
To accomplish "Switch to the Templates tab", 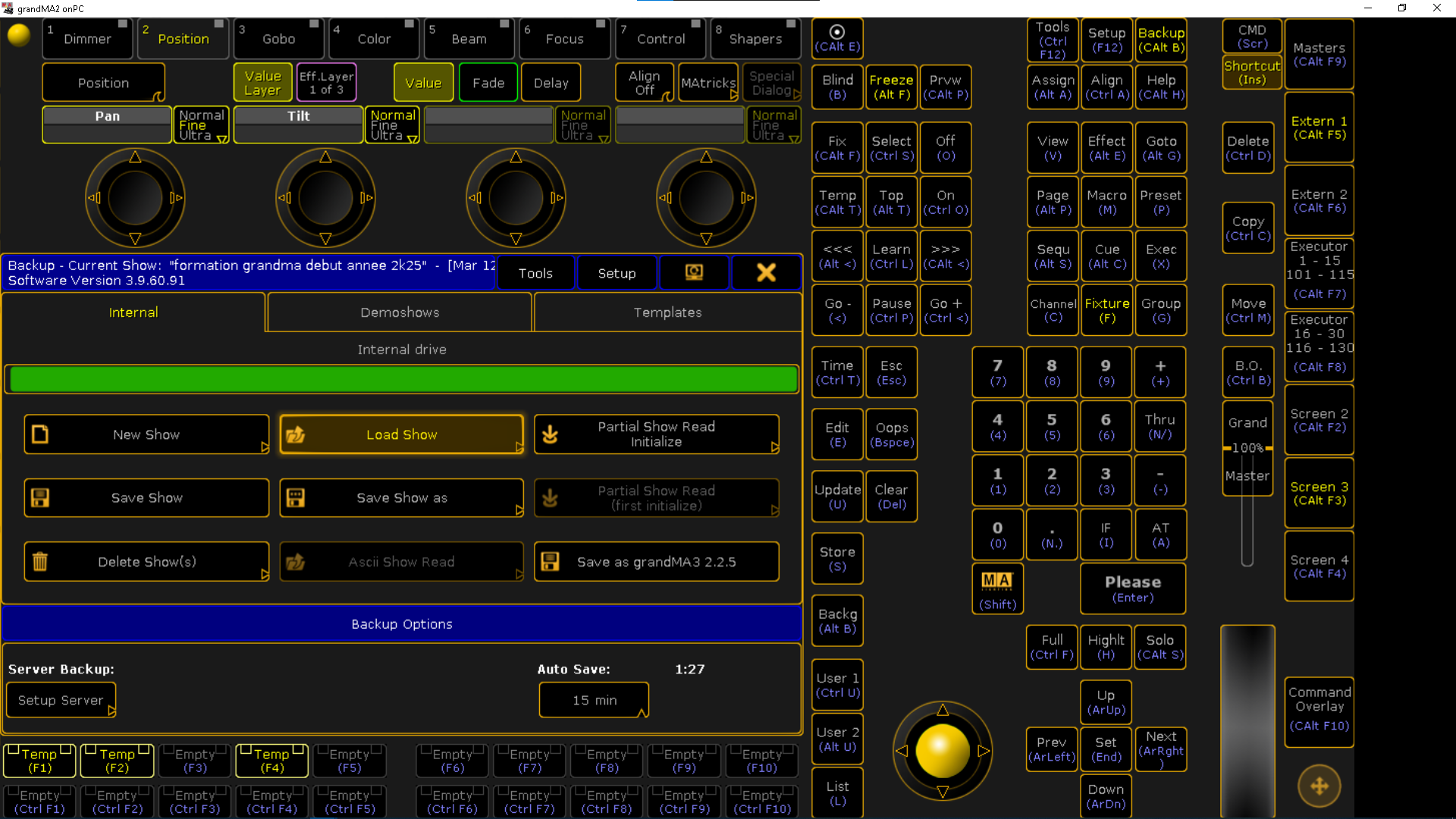I will 667,312.
